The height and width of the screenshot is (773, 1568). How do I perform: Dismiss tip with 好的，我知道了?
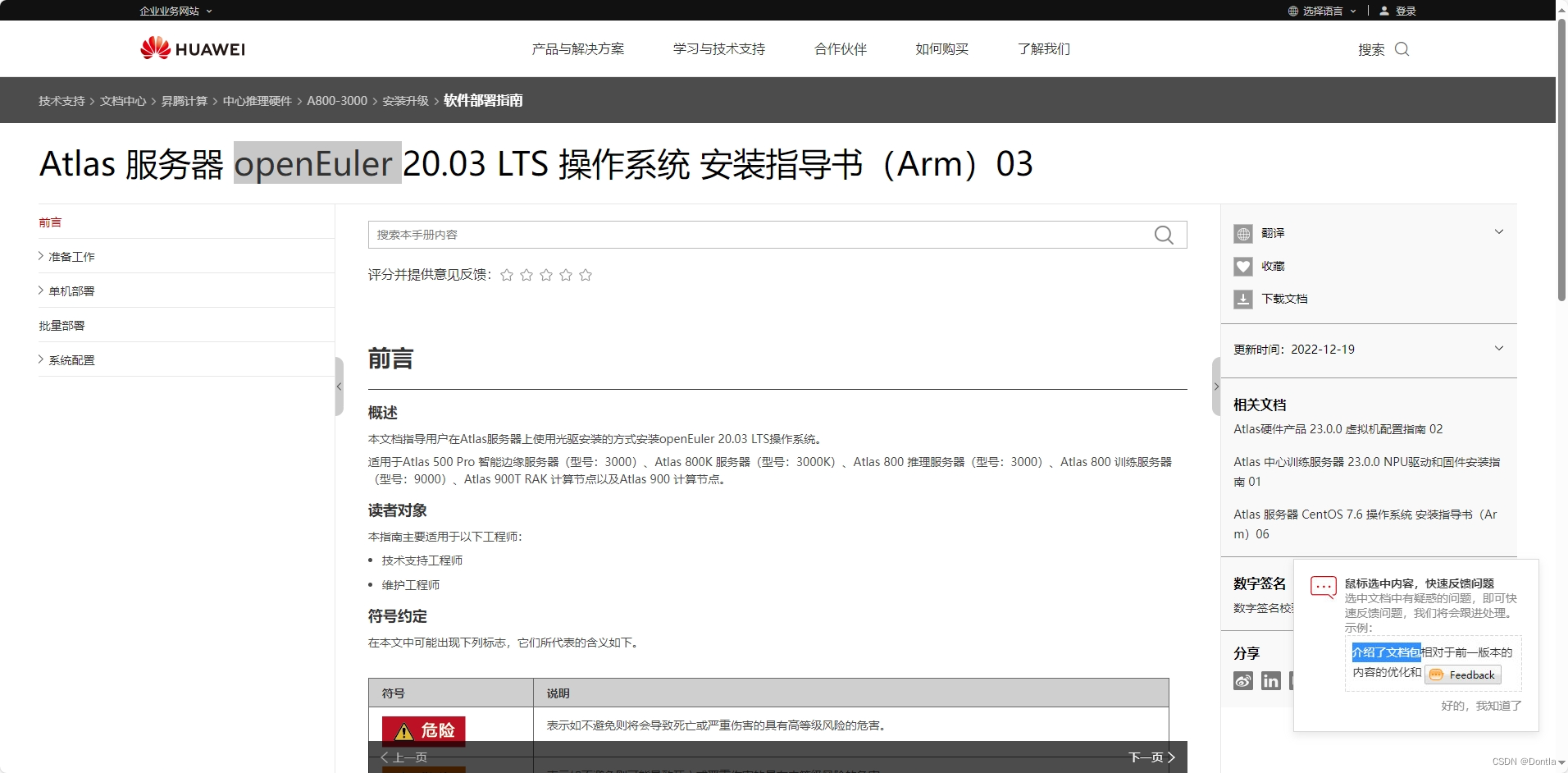pos(1481,706)
